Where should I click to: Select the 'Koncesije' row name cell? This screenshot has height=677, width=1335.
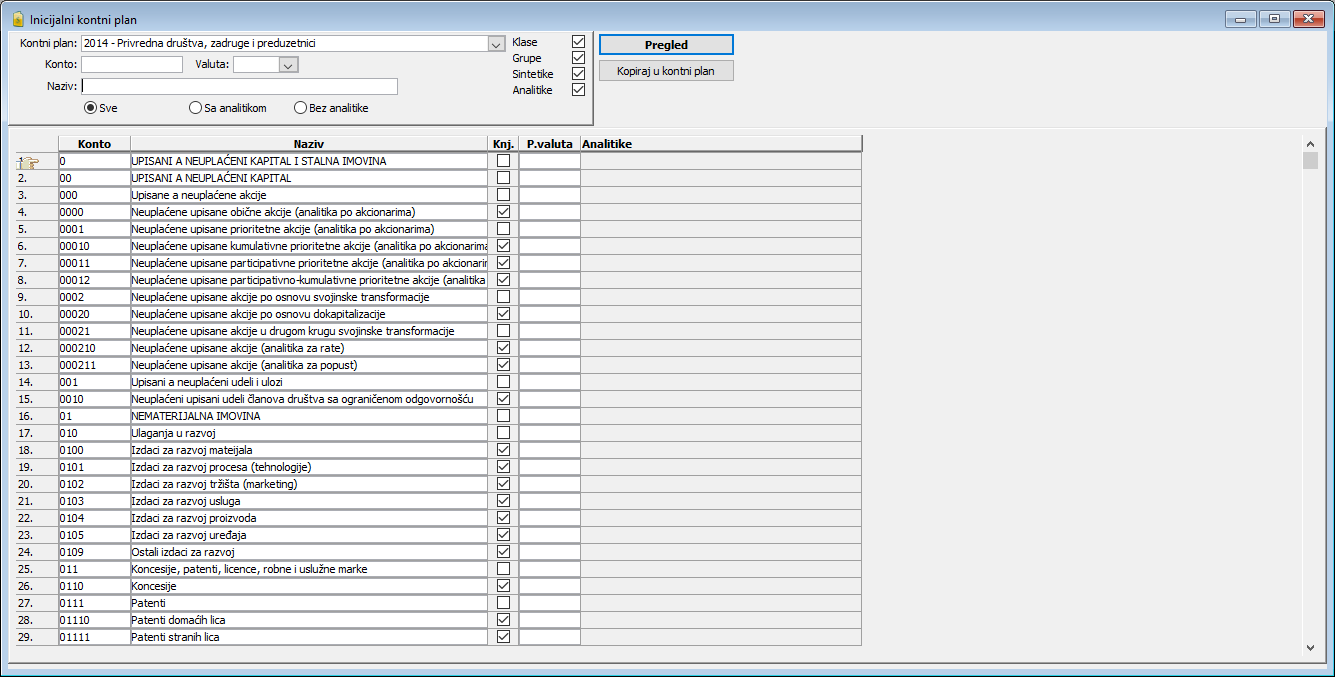309,586
